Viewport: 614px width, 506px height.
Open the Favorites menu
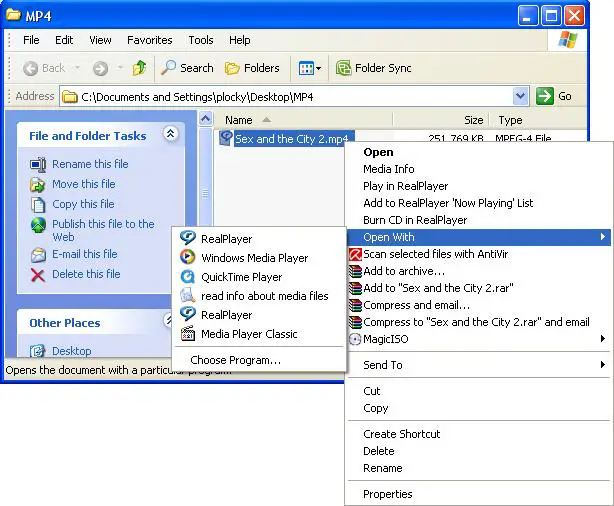point(150,40)
